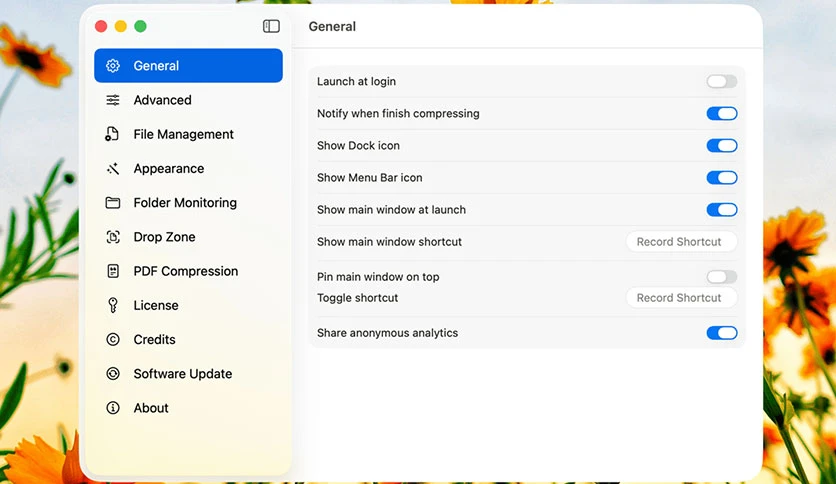Enable Launch at login switch
The image size is (836, 484).
coord(721,82)
